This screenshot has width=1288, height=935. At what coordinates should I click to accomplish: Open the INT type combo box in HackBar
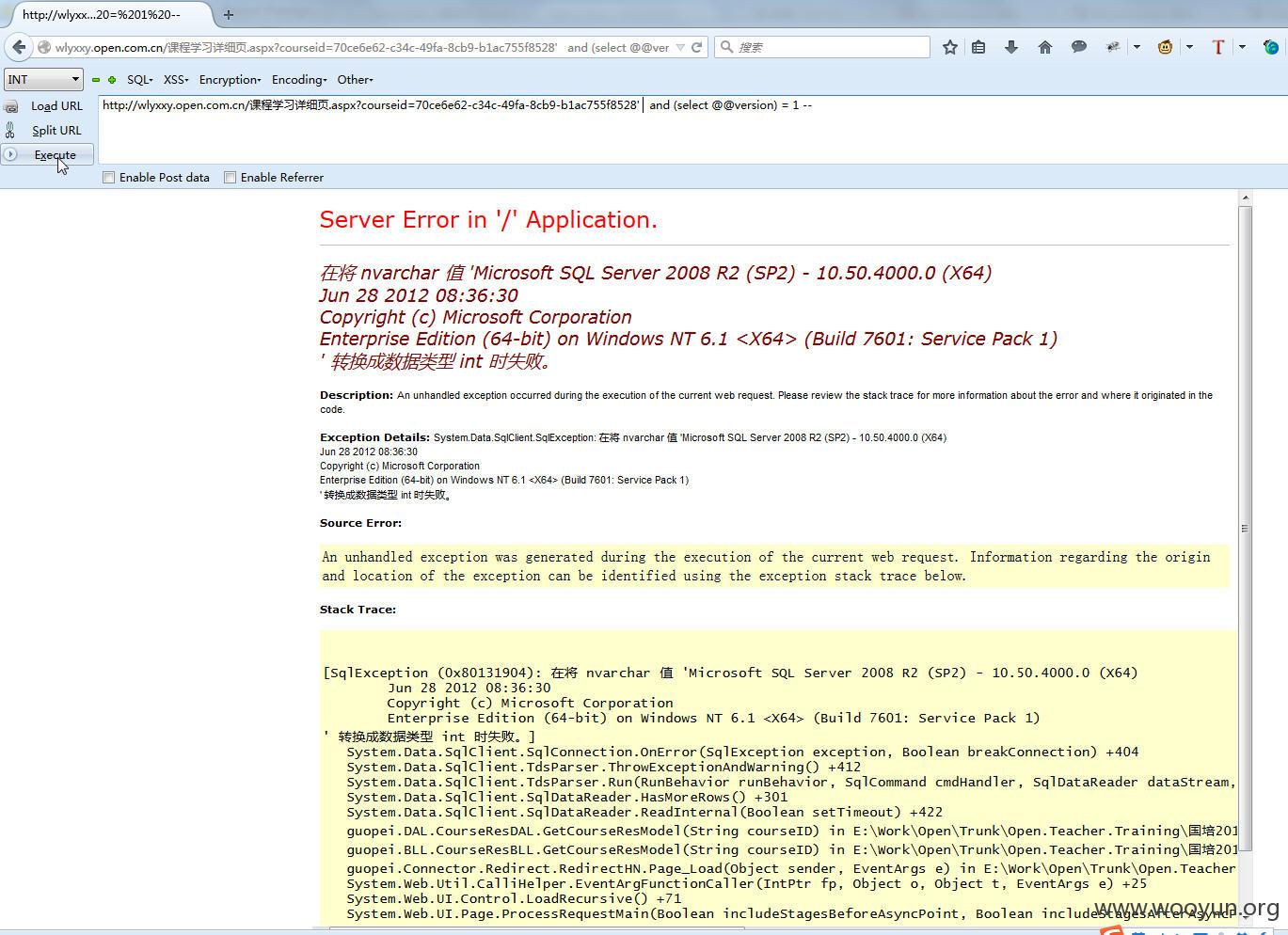pos(43,80)
